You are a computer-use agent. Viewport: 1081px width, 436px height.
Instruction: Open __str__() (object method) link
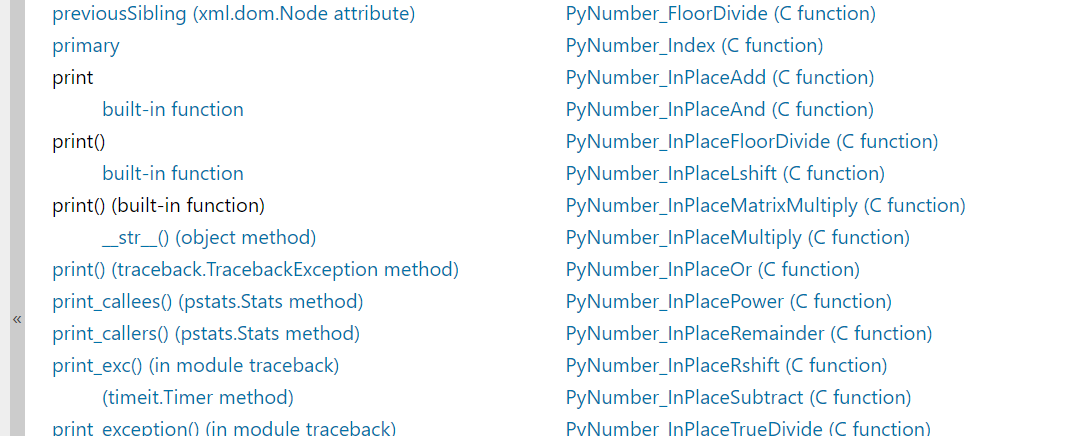click(209, 238)
